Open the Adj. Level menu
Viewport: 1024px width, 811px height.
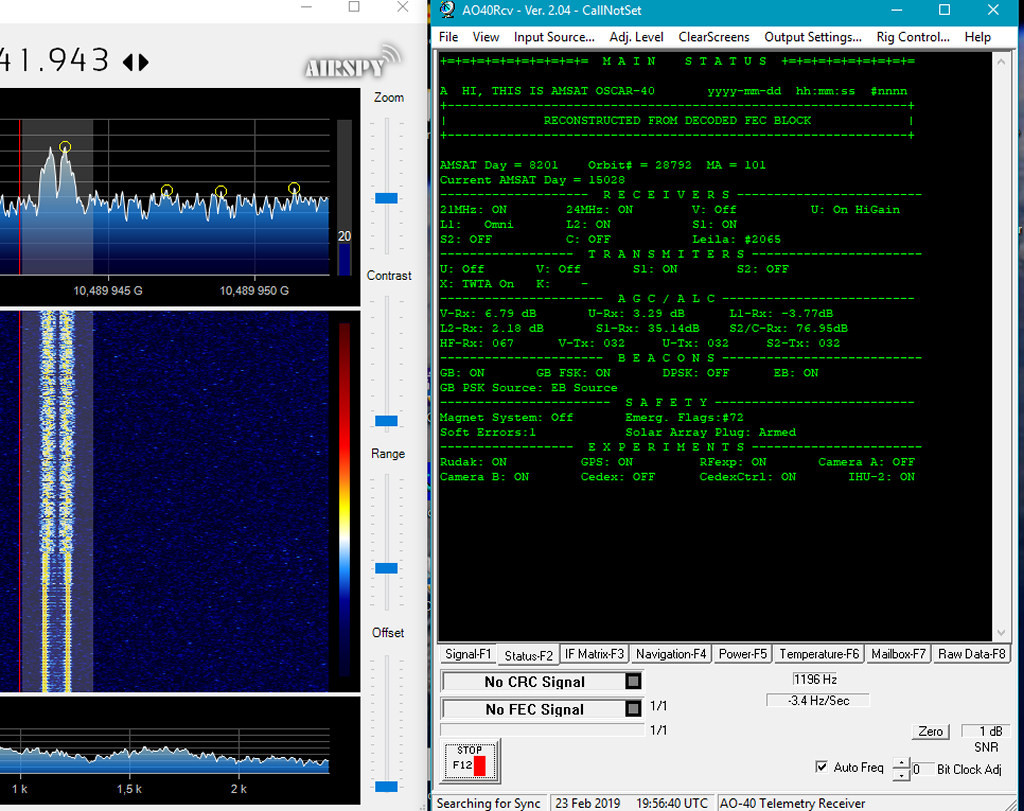tap(636, 37)
